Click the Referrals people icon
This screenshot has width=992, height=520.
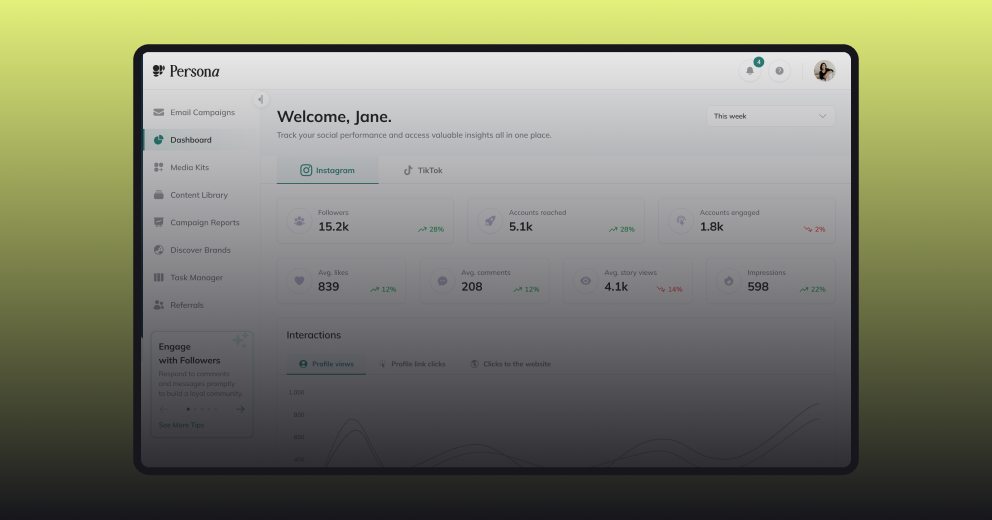(x=159, y=305)
